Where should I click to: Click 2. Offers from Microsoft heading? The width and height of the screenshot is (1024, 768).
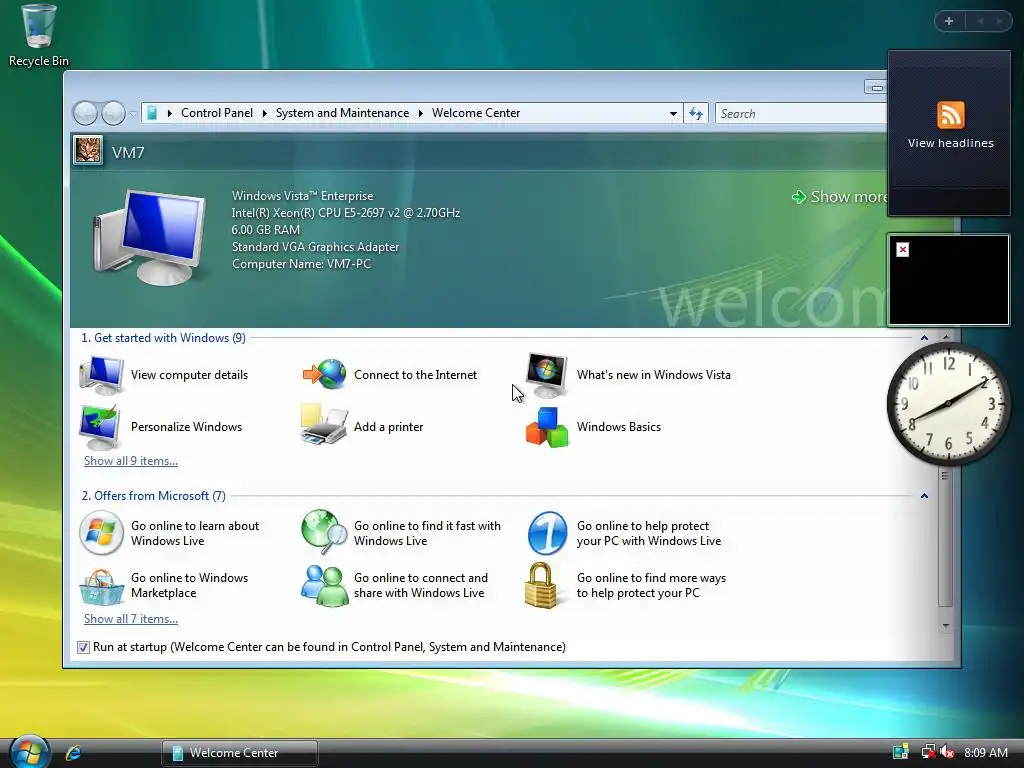coord(153,496)
